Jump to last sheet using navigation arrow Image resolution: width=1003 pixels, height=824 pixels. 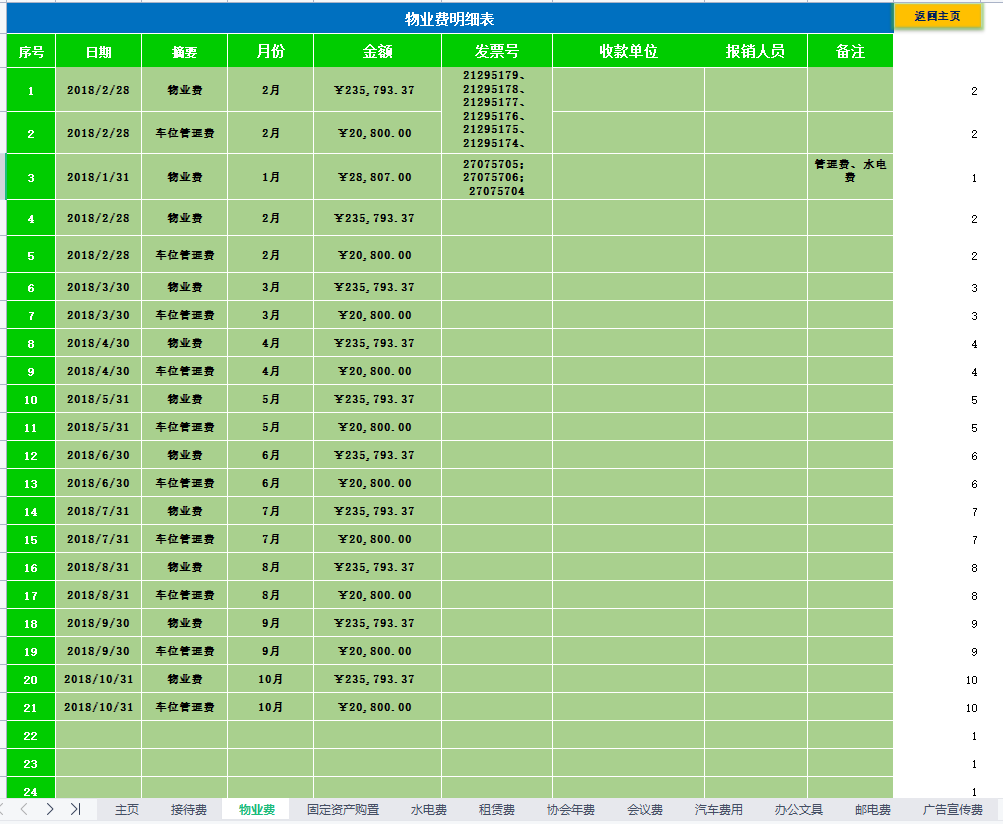coord(75,809)
